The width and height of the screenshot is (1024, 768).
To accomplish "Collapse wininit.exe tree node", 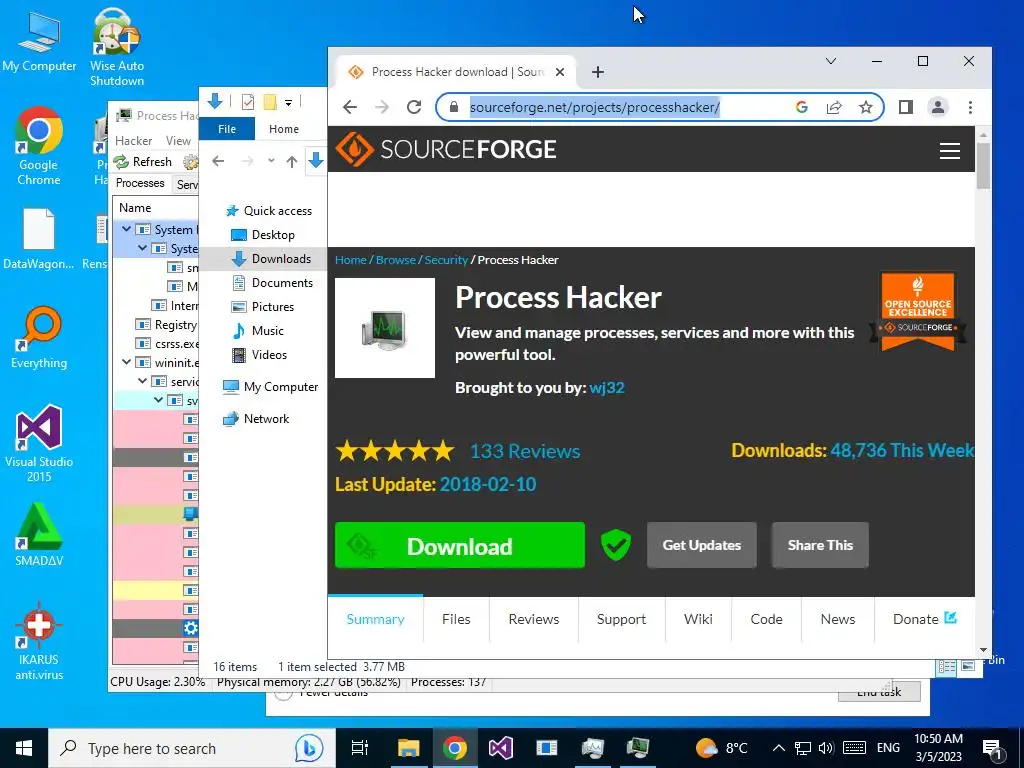I will point(127,362).
